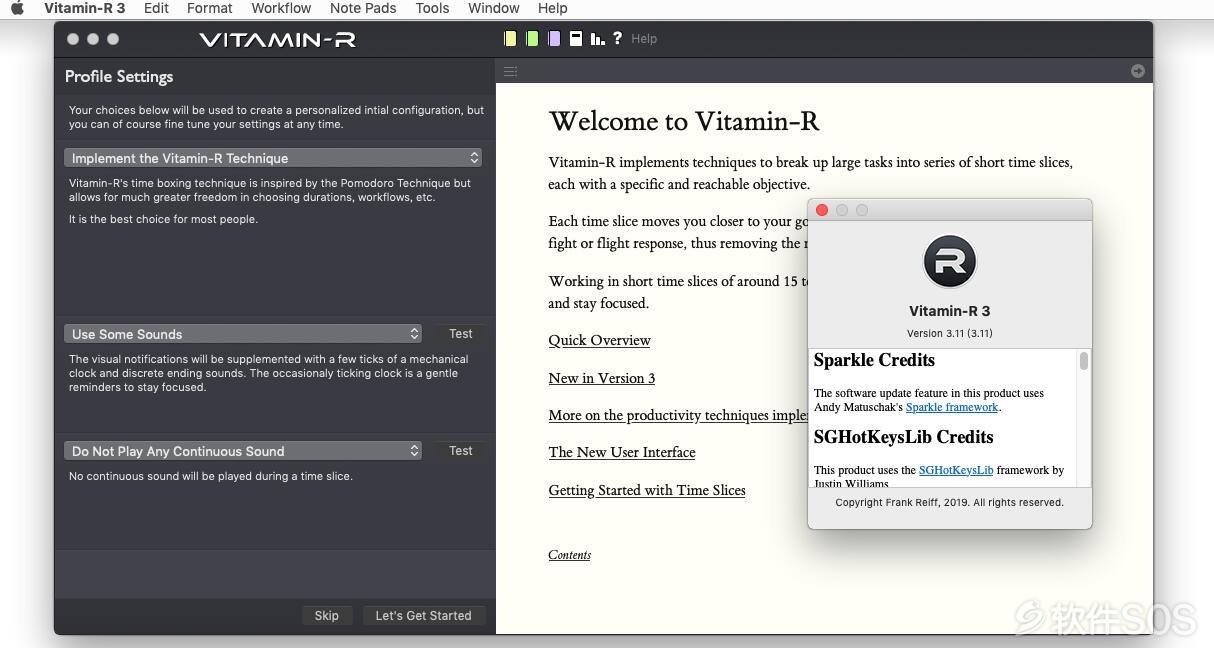Click the Copyright Frank Reiff text
Viewport: 1214px width, 648px height.
(x=950, y=502)
